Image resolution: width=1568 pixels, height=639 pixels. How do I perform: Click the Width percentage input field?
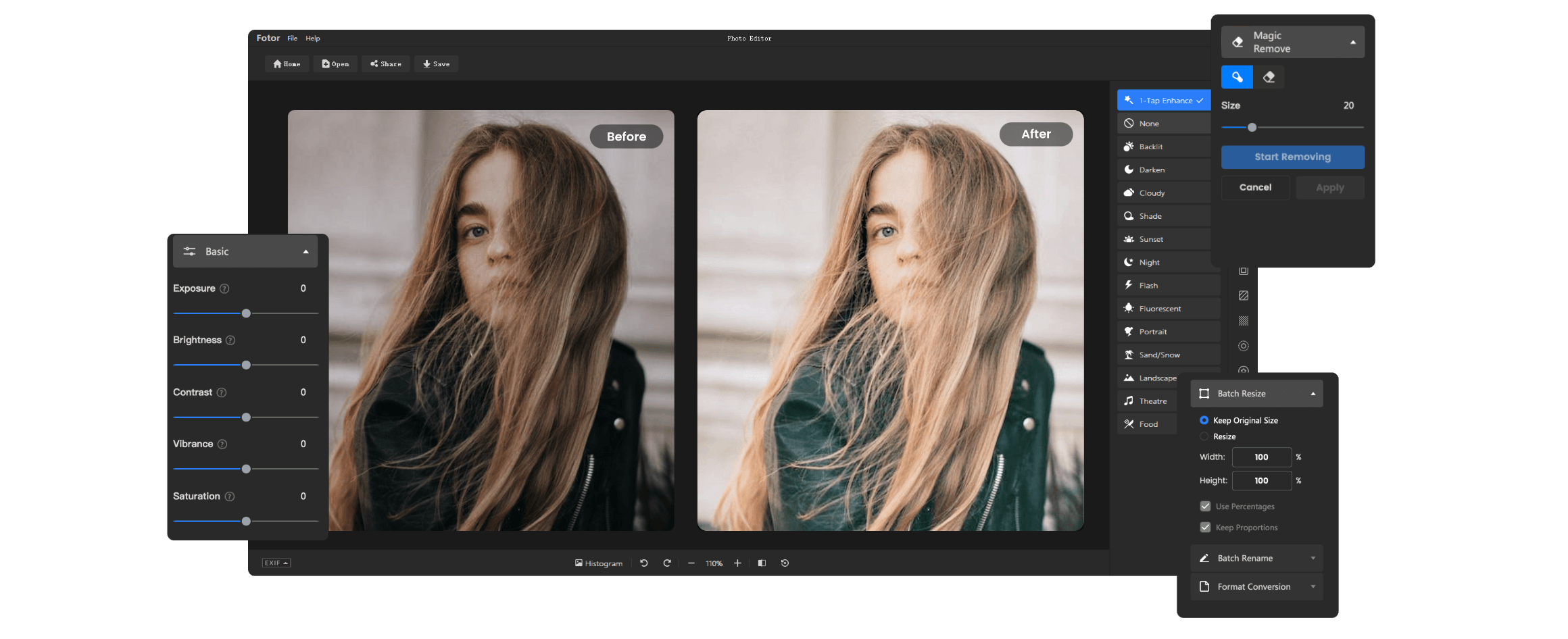1261,457
